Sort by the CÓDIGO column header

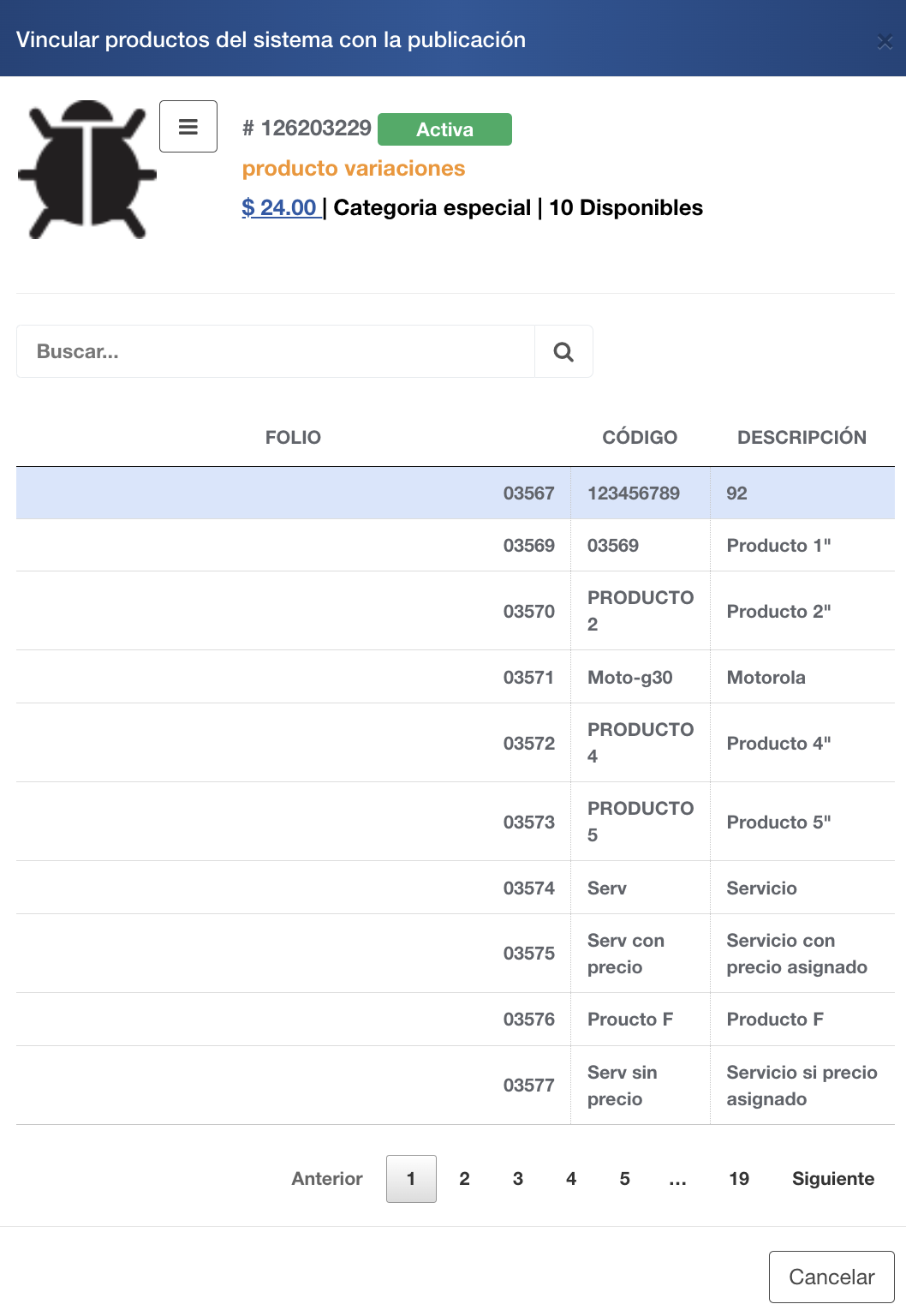[640, 438]
